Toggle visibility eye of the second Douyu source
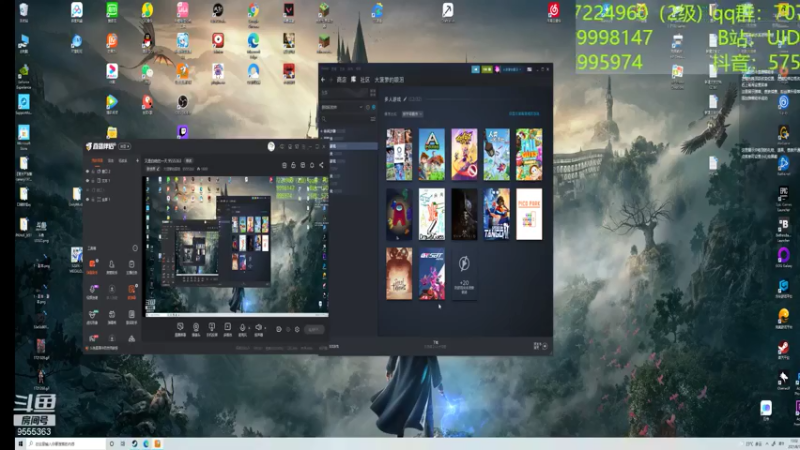The width and height of the screenshot is (800, 450). pyautogui.click(x=88, y=181)
